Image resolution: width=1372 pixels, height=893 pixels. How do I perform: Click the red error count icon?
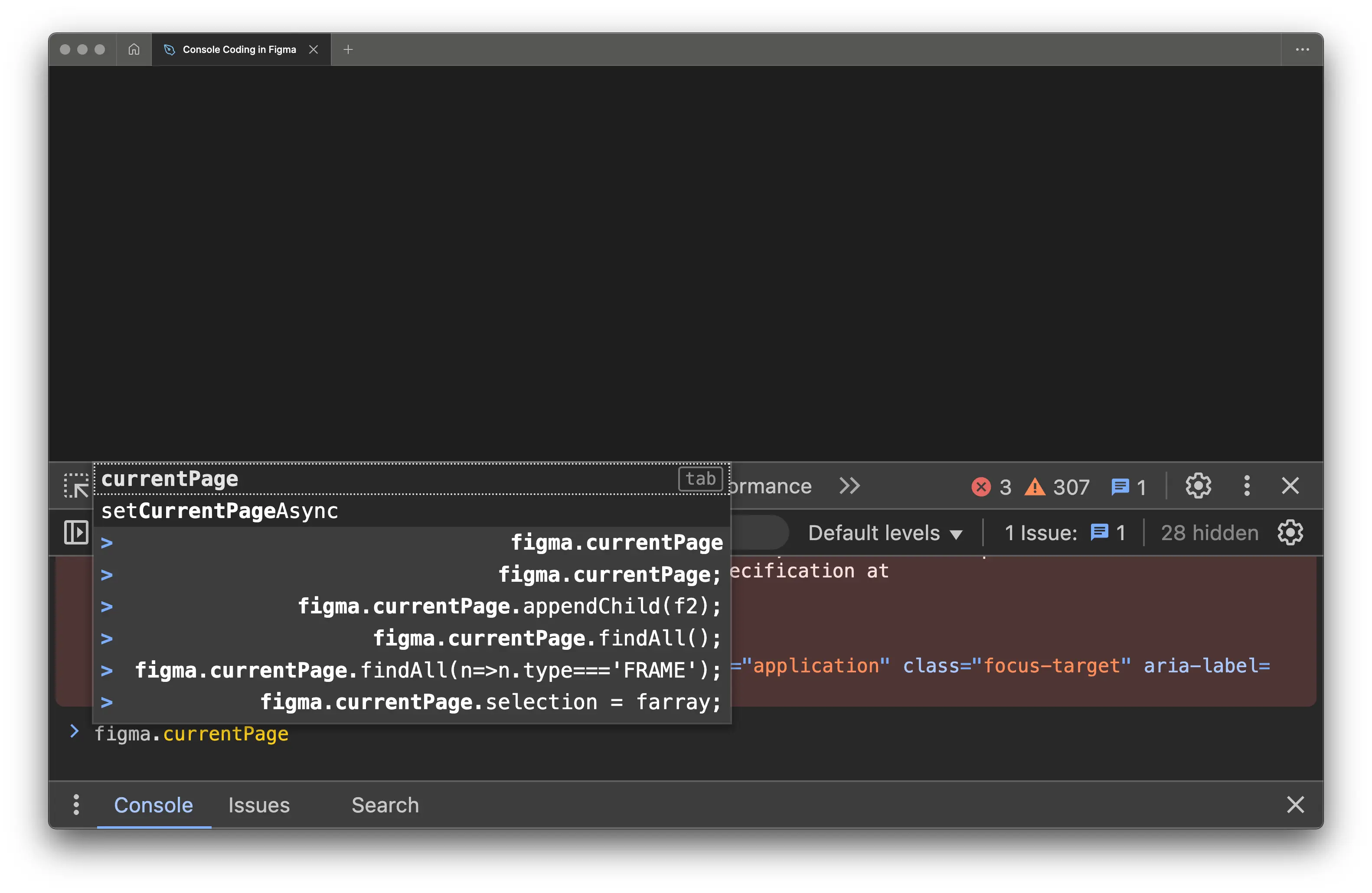[x=980, y=487]
